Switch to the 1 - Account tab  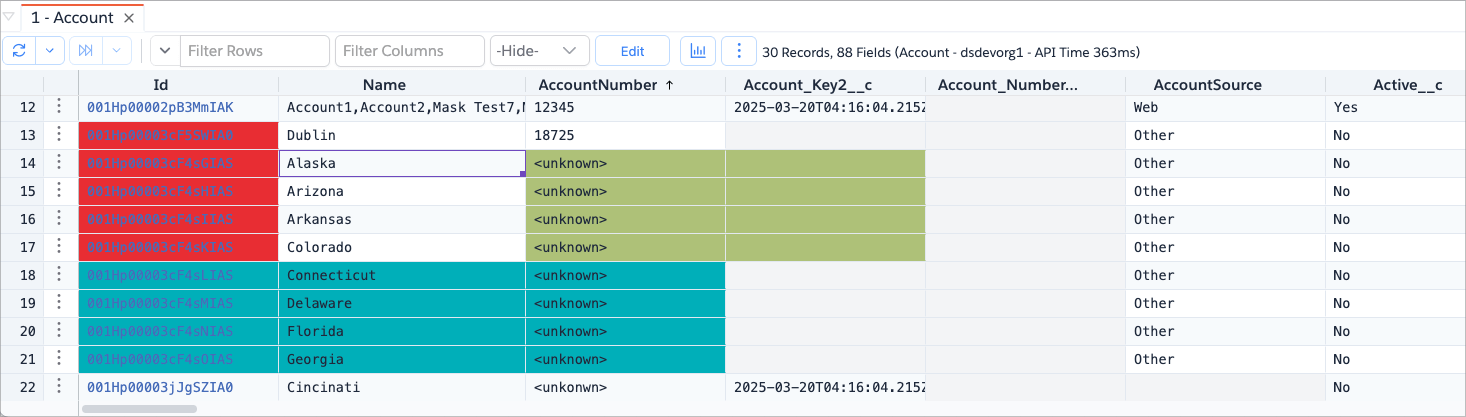pos(72,18)
